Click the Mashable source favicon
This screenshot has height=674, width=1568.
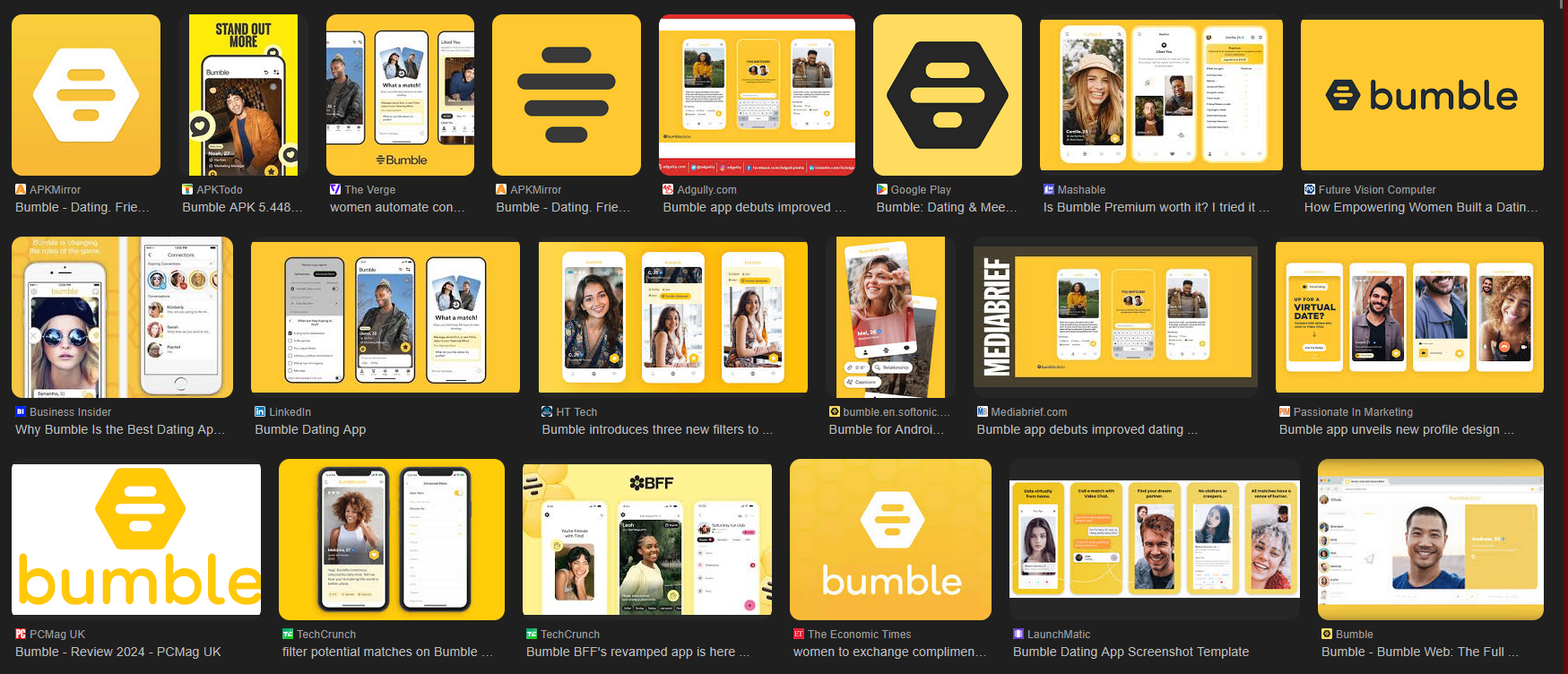(1049, 190)
